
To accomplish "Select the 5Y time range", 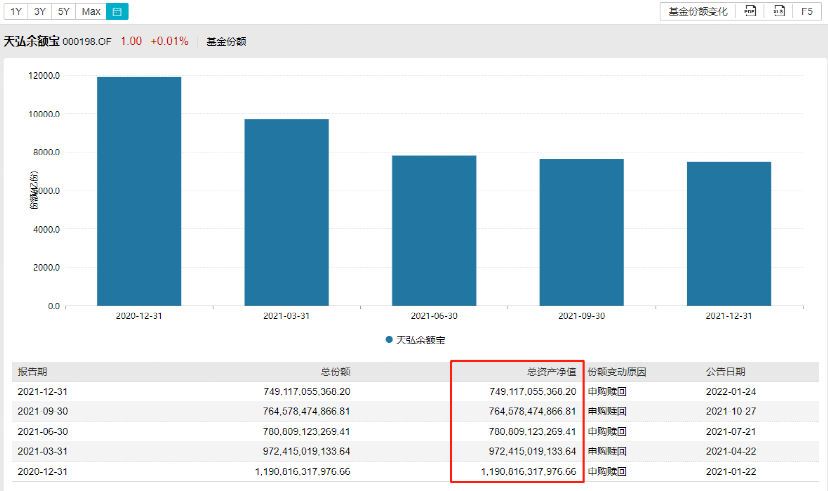I will 63,12.
